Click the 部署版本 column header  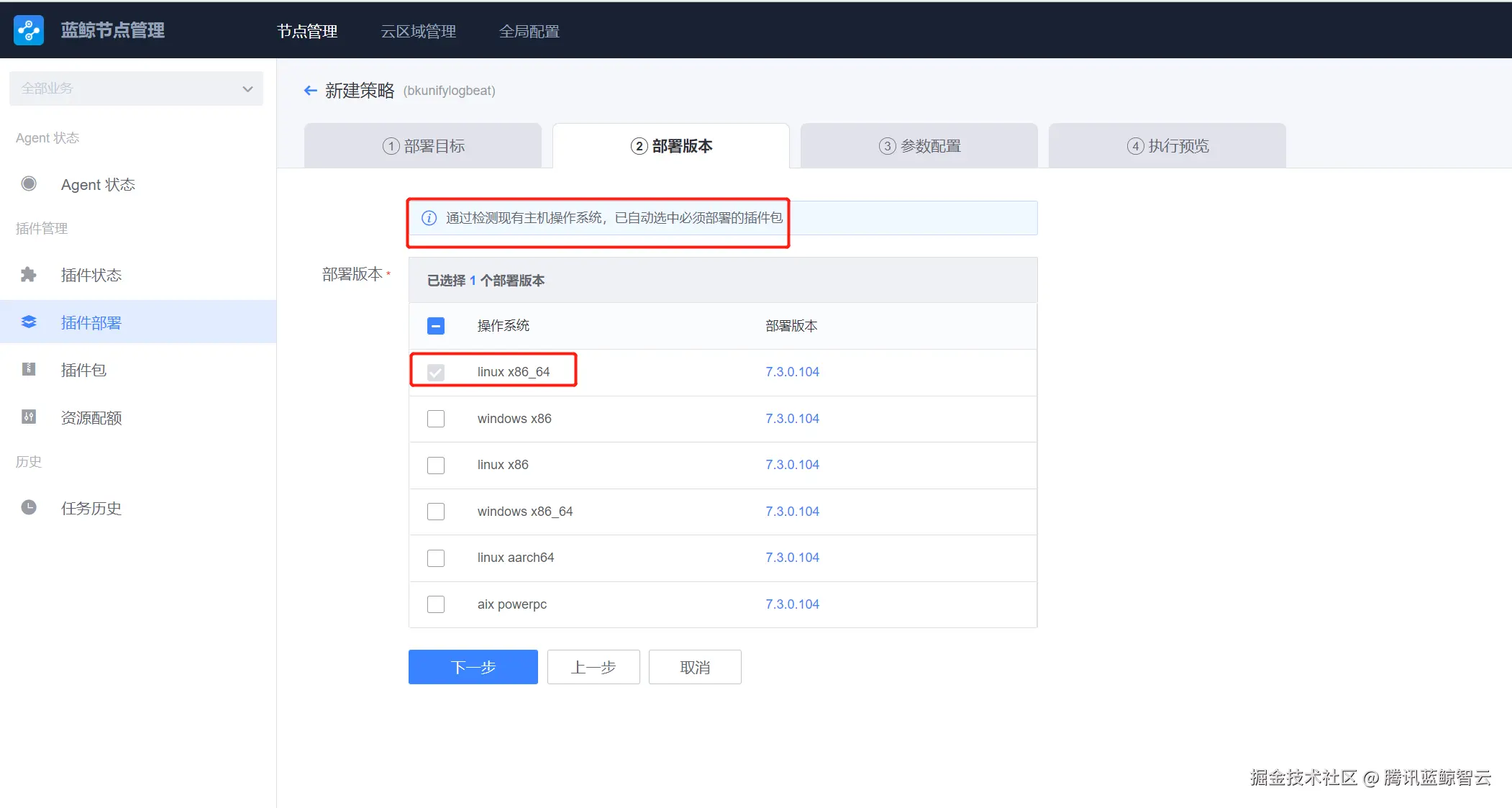click(791, 326)
